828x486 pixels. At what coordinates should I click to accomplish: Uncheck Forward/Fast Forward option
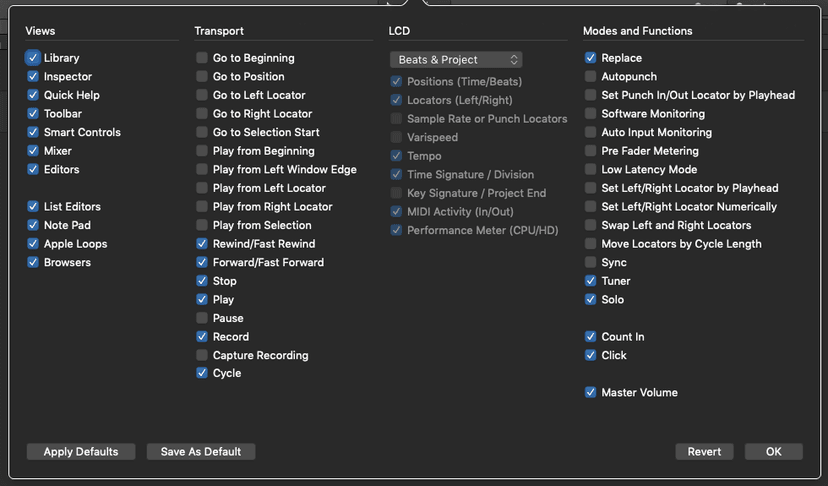coord(202,262)
